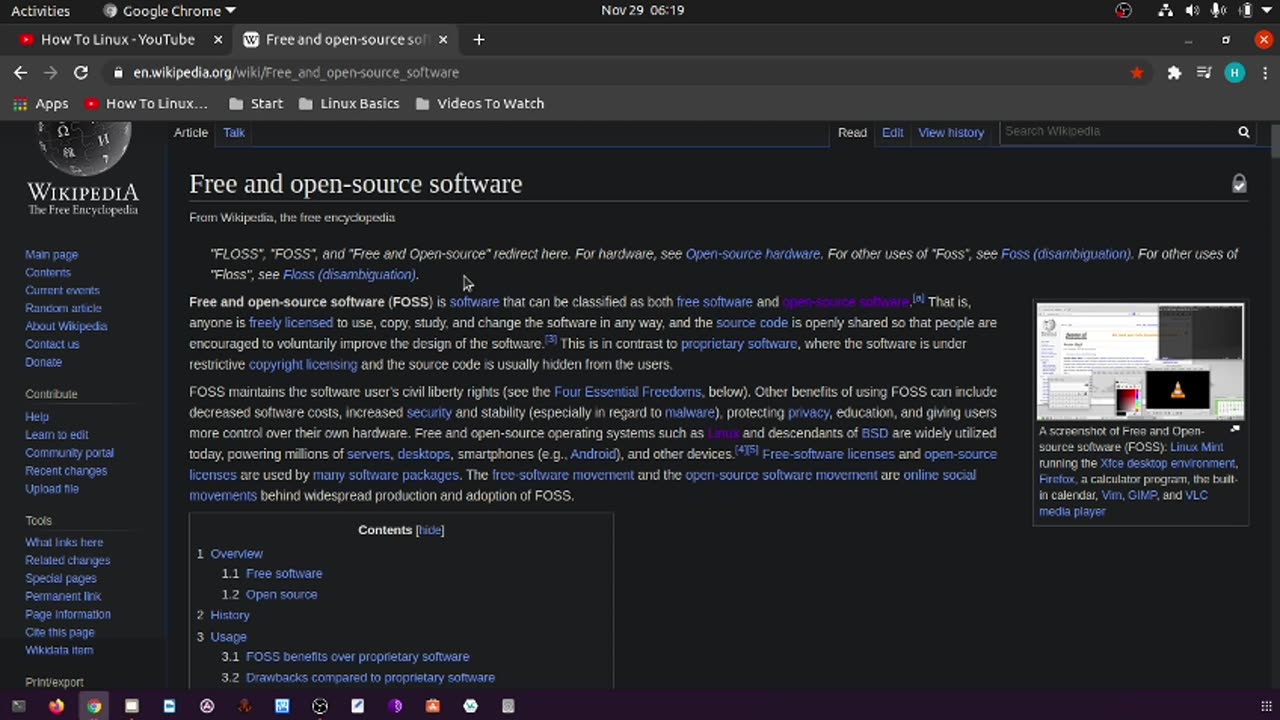This screenshot has height=720, width=1280.
Task: Go to Random article in sidebar
Action: pos(63,308)
